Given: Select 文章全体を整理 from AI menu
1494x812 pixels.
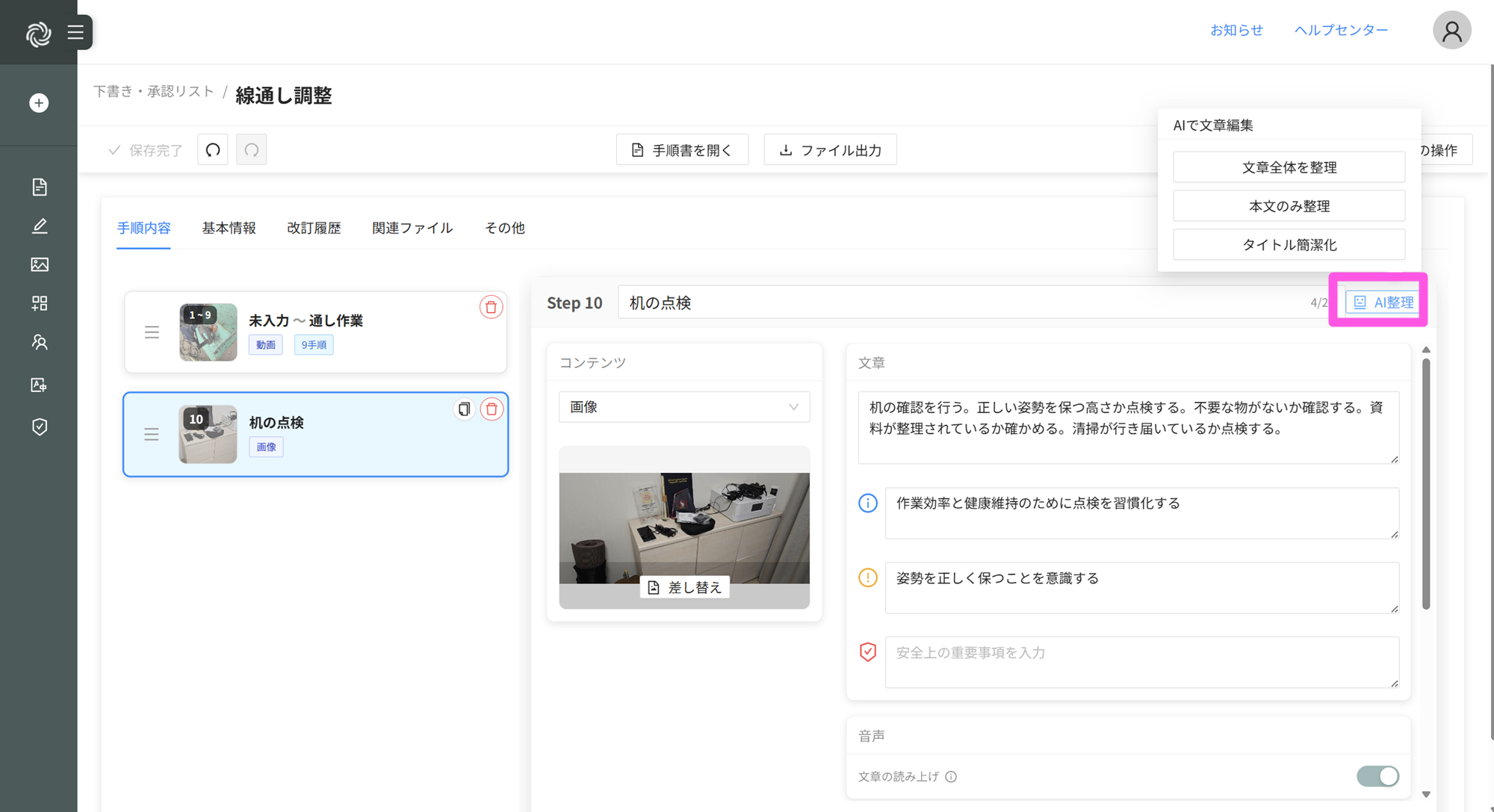Looking at the screenshot, I should 1289,167.
